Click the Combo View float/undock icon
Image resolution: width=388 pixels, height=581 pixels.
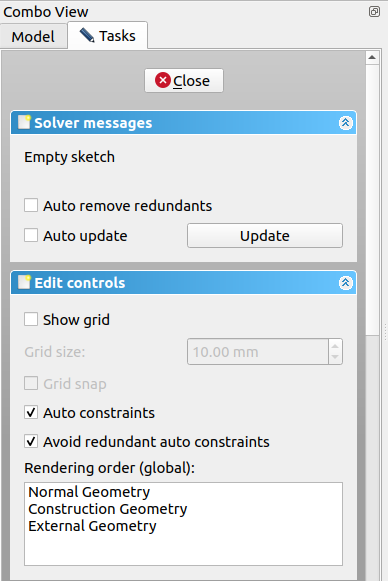click(x=374, y=11)
